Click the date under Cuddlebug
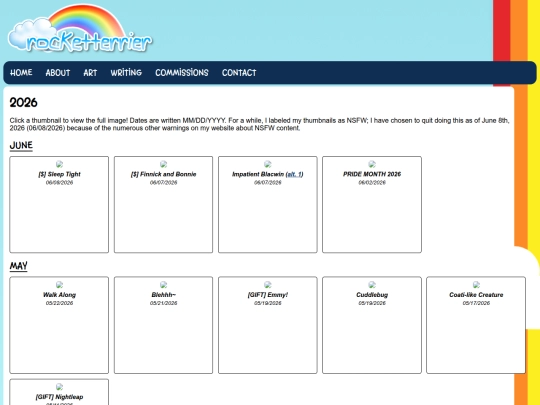Image resolution: width=540 pixels, height=405 pixels. click(x=372, y=303)
